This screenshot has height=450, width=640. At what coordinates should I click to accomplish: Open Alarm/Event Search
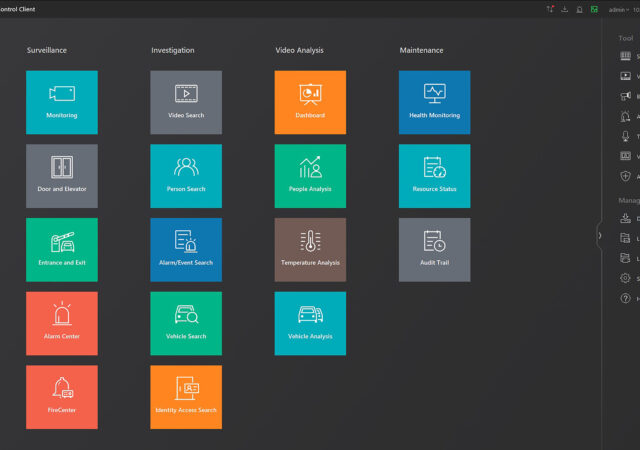point(186,250)
